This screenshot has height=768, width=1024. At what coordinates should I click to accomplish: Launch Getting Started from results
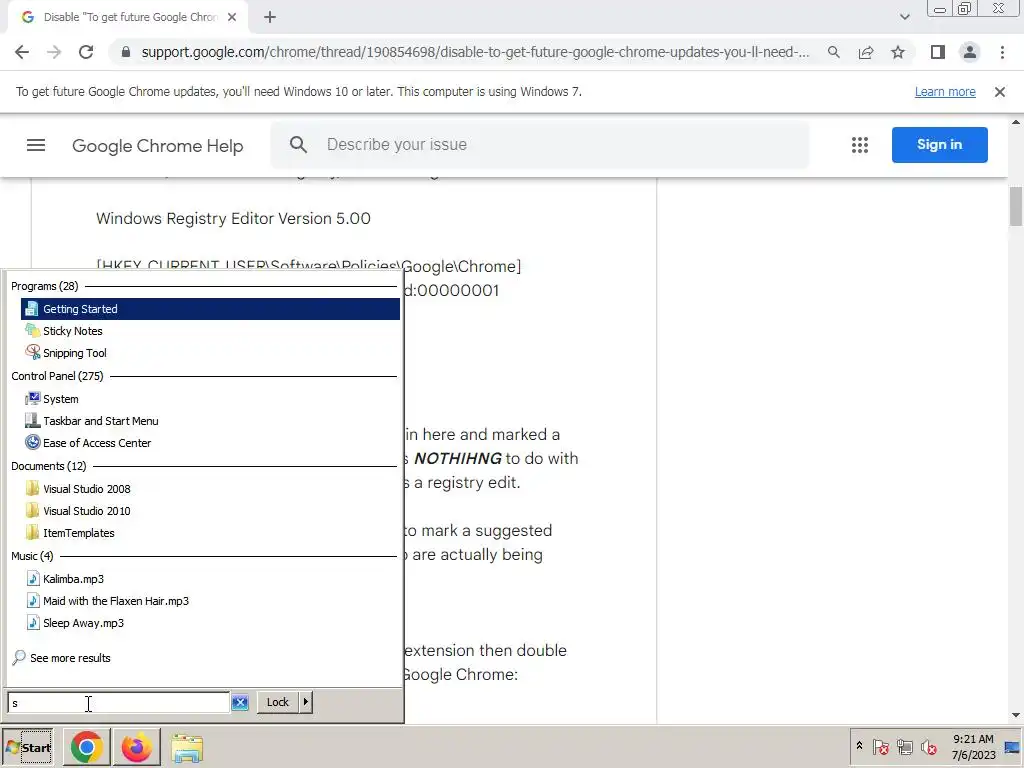(210, 309)
